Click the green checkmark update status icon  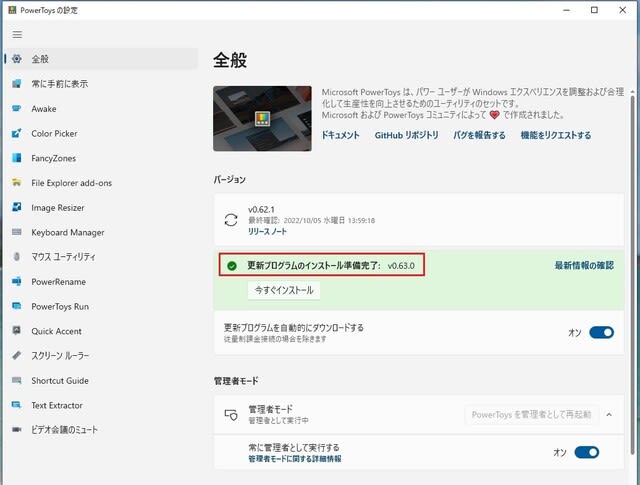(232, 266)
